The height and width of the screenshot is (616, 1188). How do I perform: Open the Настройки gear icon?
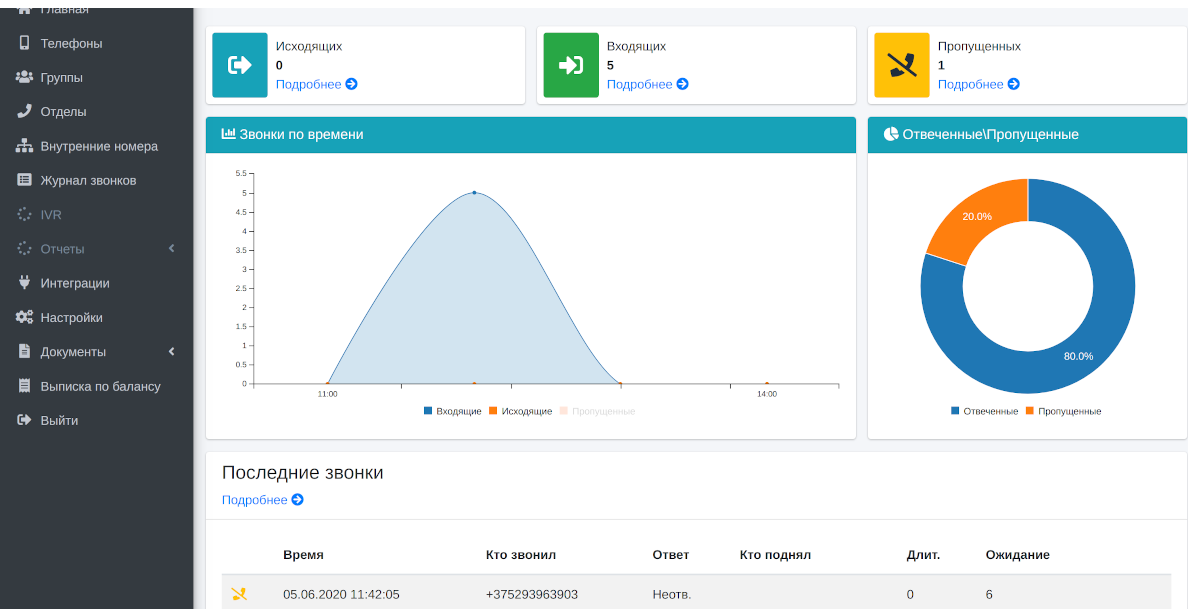(24, 317)
